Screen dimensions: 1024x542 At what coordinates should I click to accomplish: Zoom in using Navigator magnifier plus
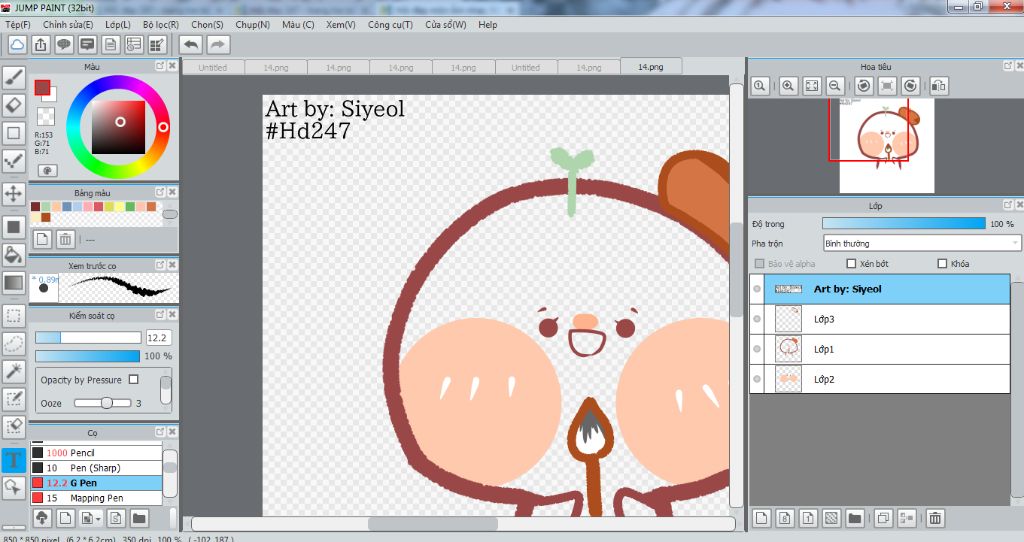point(788,86)
